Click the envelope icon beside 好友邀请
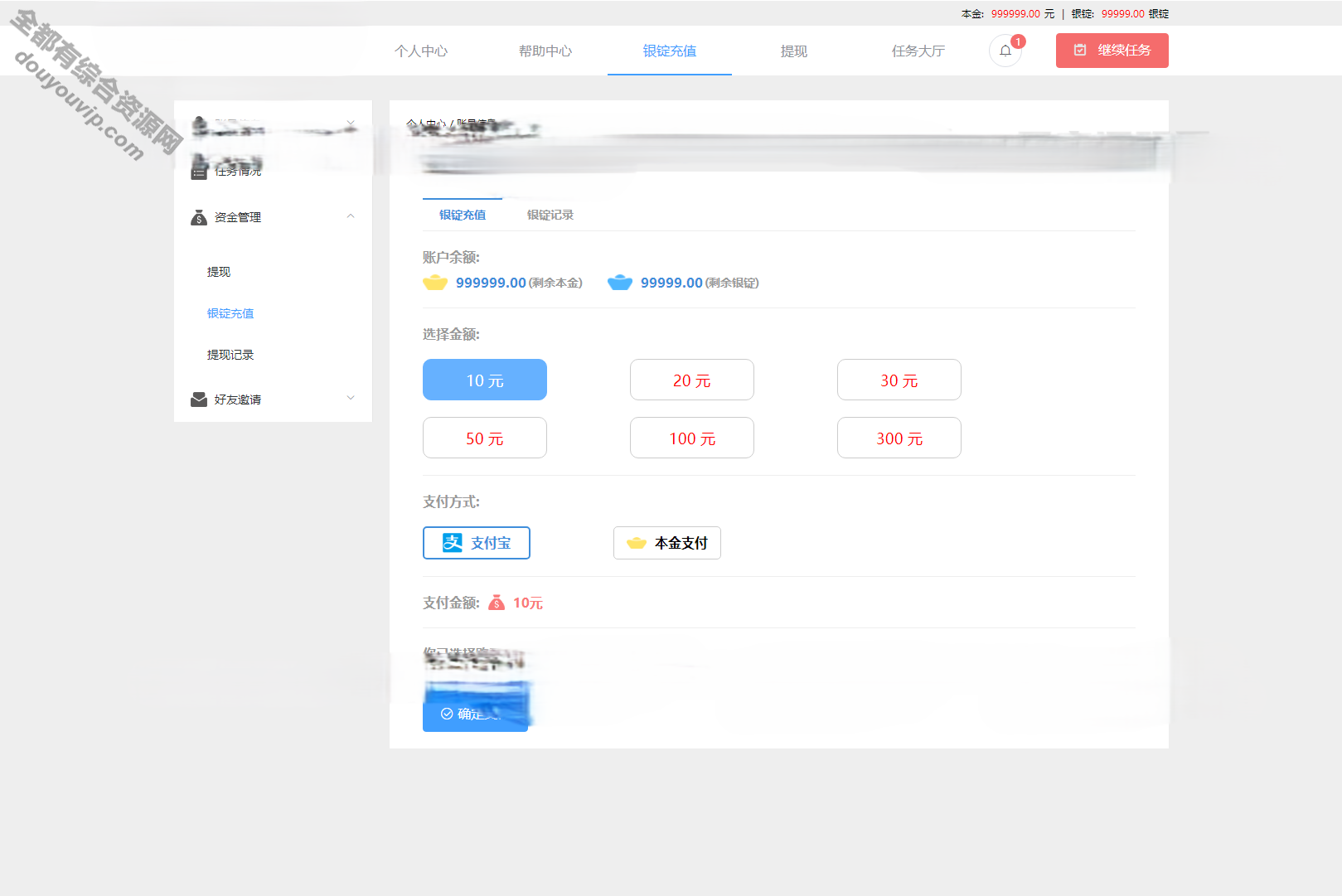 click(x=199, y=400)
